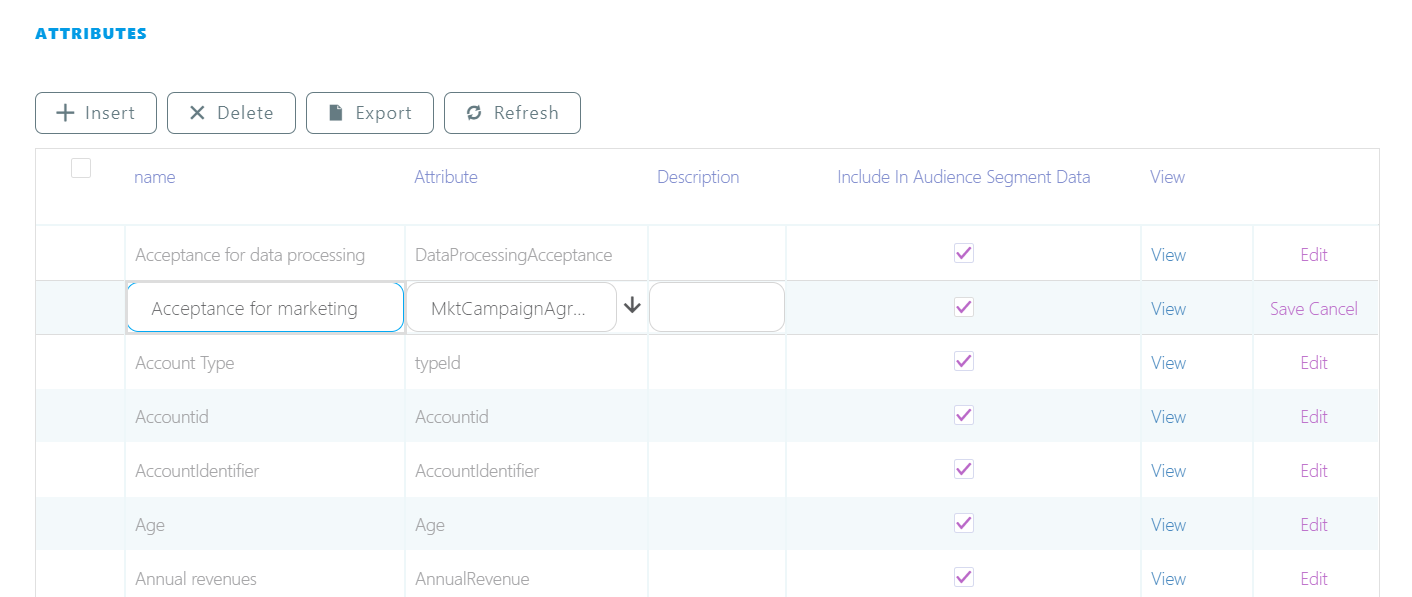
Task: Click the MktCampaignAgr attribute combo box
Action: coord(511,308)
